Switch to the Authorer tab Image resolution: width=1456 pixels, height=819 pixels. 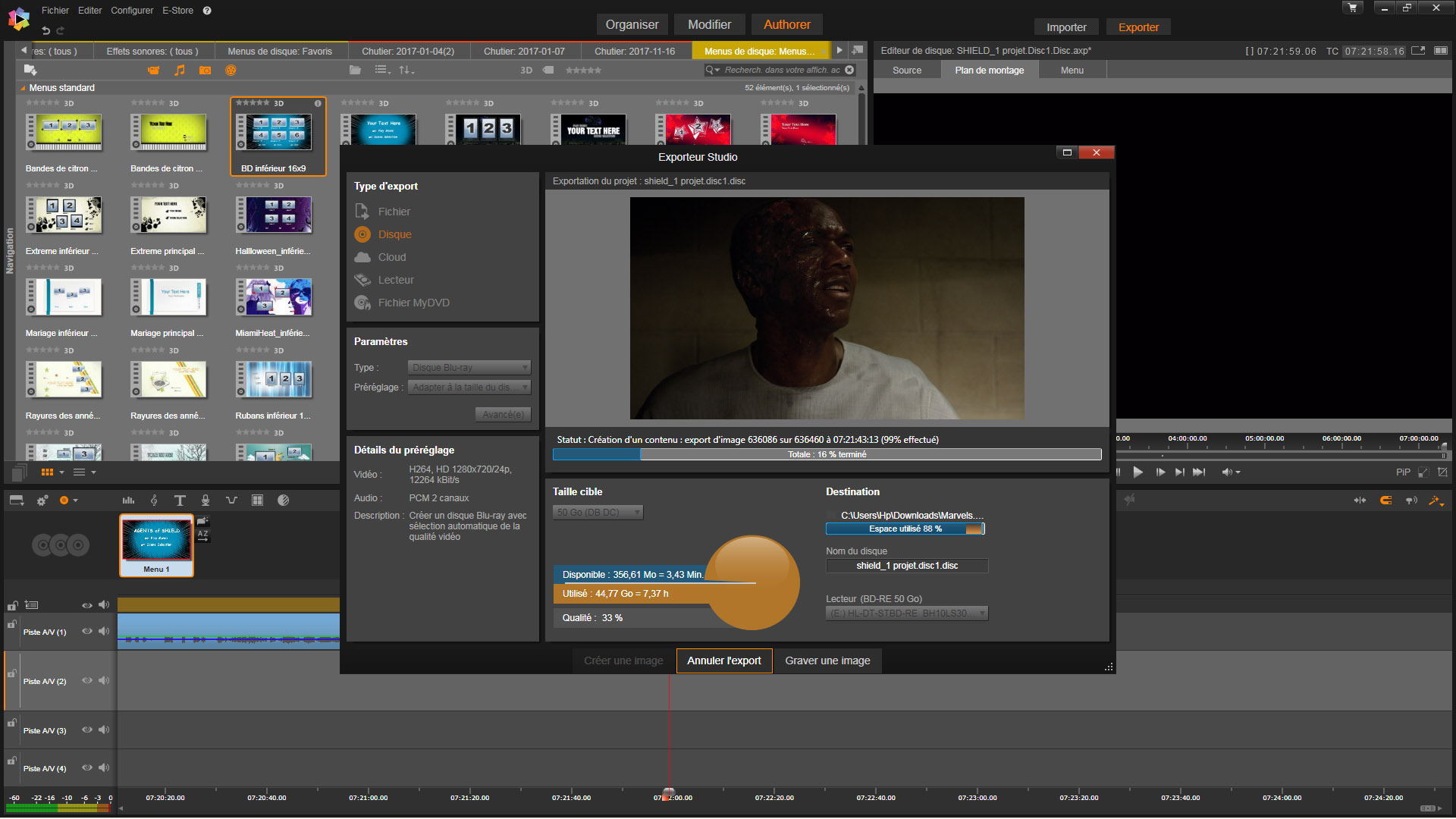click(786, 24)
